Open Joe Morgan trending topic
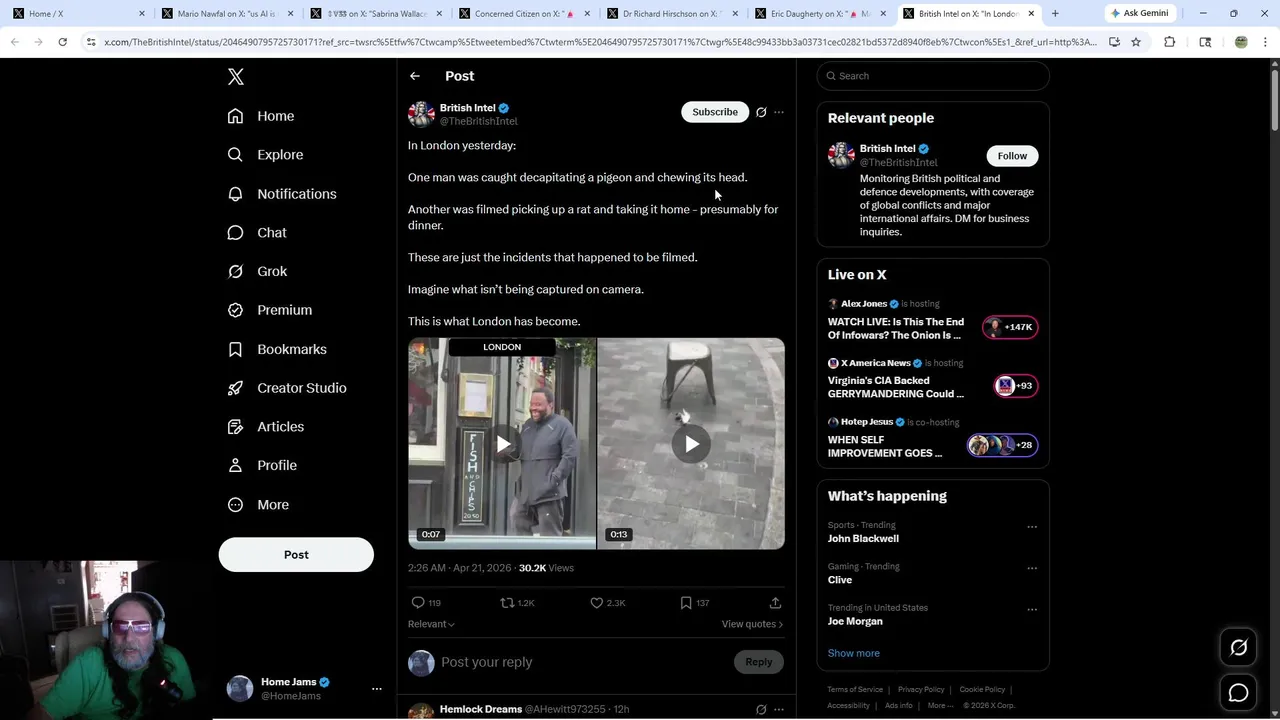This screenshot has width=1280, height=720. point(855,621)
